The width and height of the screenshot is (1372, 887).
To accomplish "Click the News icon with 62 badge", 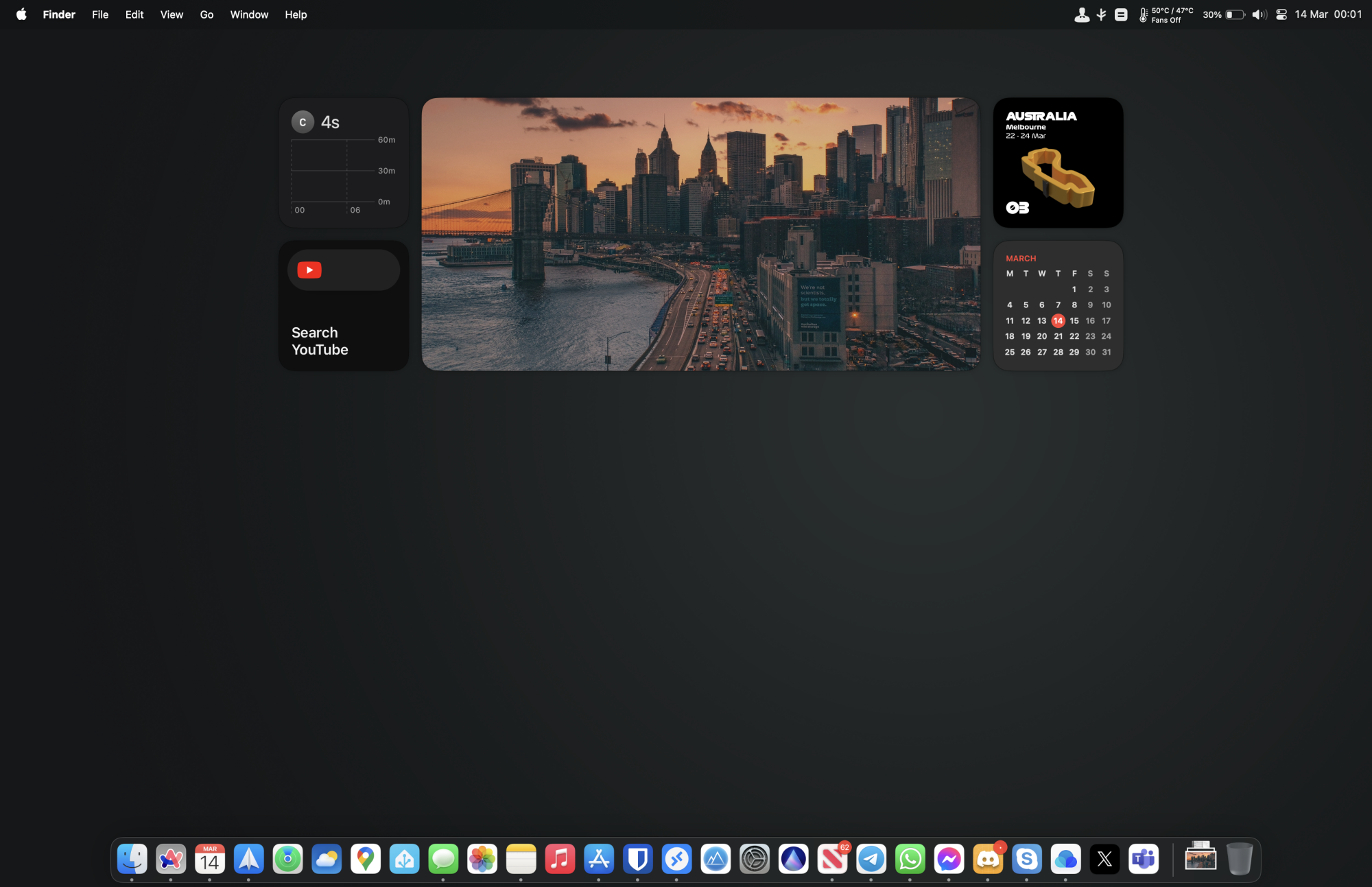I will 832,859.
